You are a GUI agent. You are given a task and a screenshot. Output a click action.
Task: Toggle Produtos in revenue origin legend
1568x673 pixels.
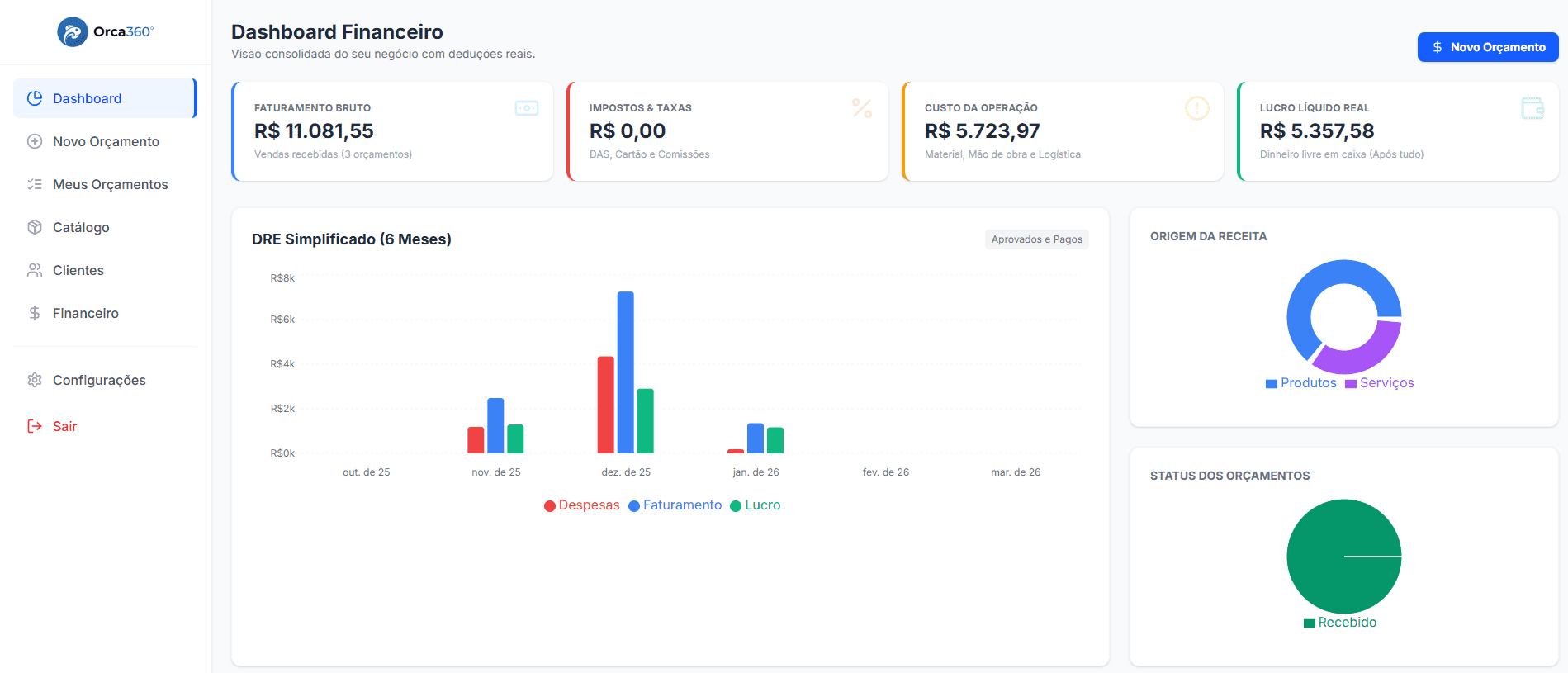[x=1300, y=383]
